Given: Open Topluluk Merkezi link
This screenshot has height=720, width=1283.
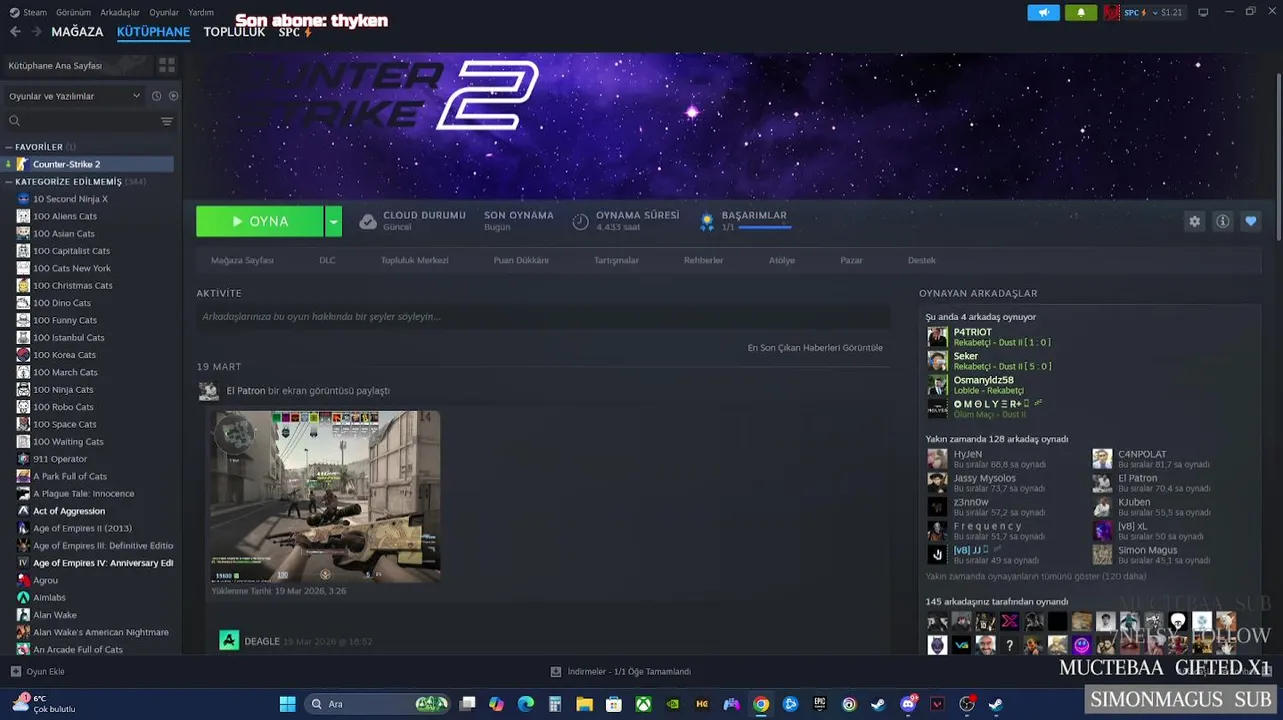Looking at the screenshot, I should (x=414, y=260).
